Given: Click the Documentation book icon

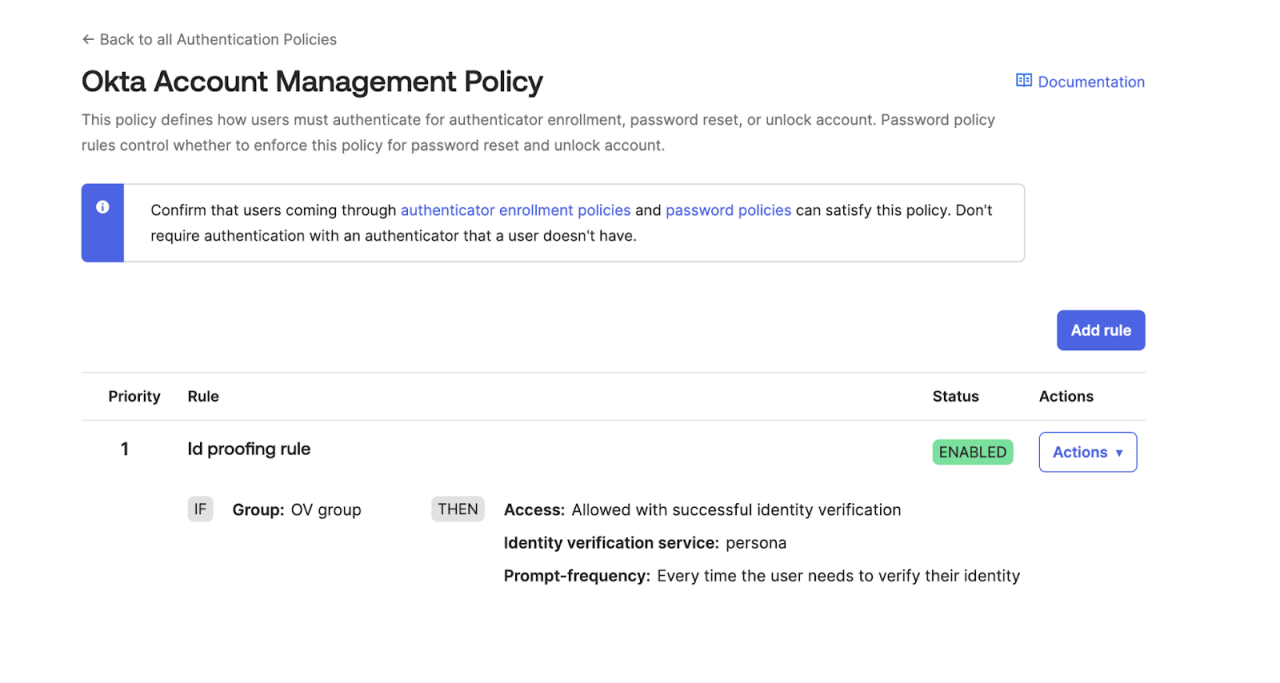Looking at the screenshot, I should 1023,81.
